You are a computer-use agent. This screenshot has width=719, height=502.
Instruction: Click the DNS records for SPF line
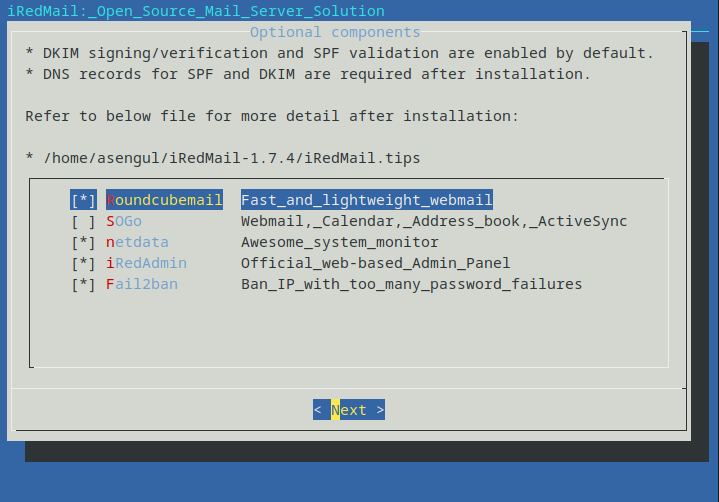click(x=308, y=74)
